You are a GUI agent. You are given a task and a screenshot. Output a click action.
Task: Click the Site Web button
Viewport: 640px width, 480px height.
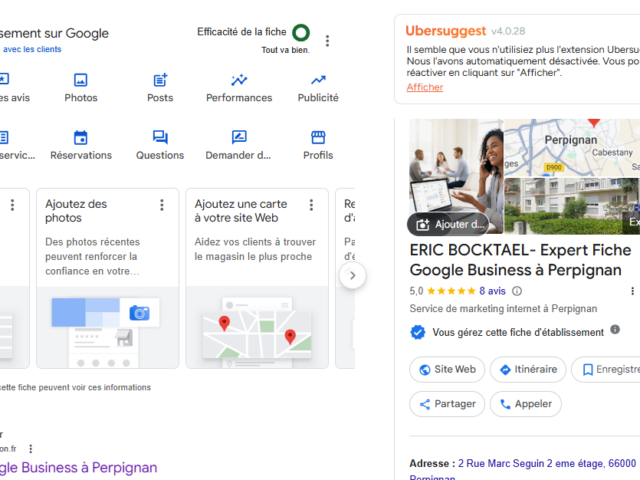(446, 369)
